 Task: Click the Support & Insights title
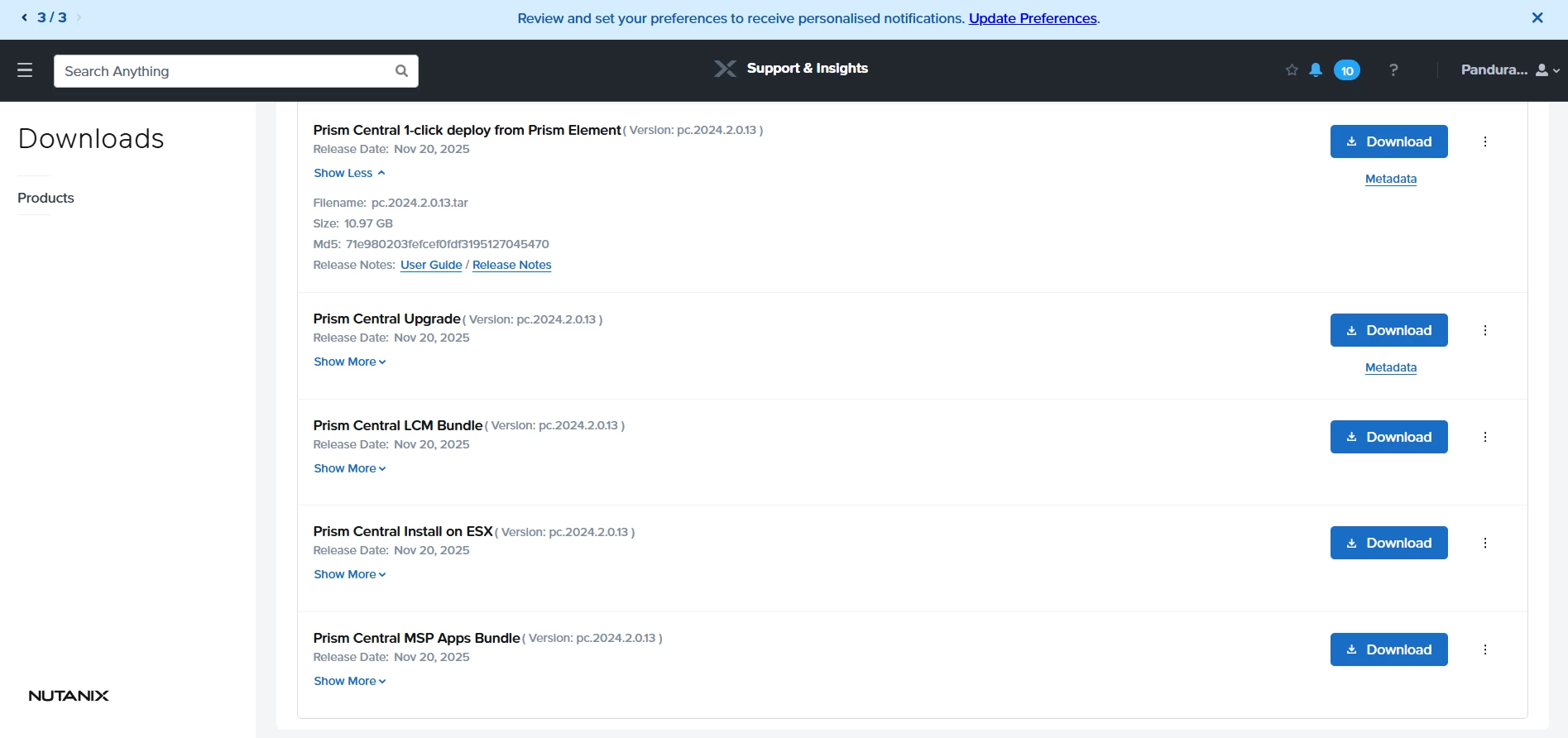[x=807, y=69]
